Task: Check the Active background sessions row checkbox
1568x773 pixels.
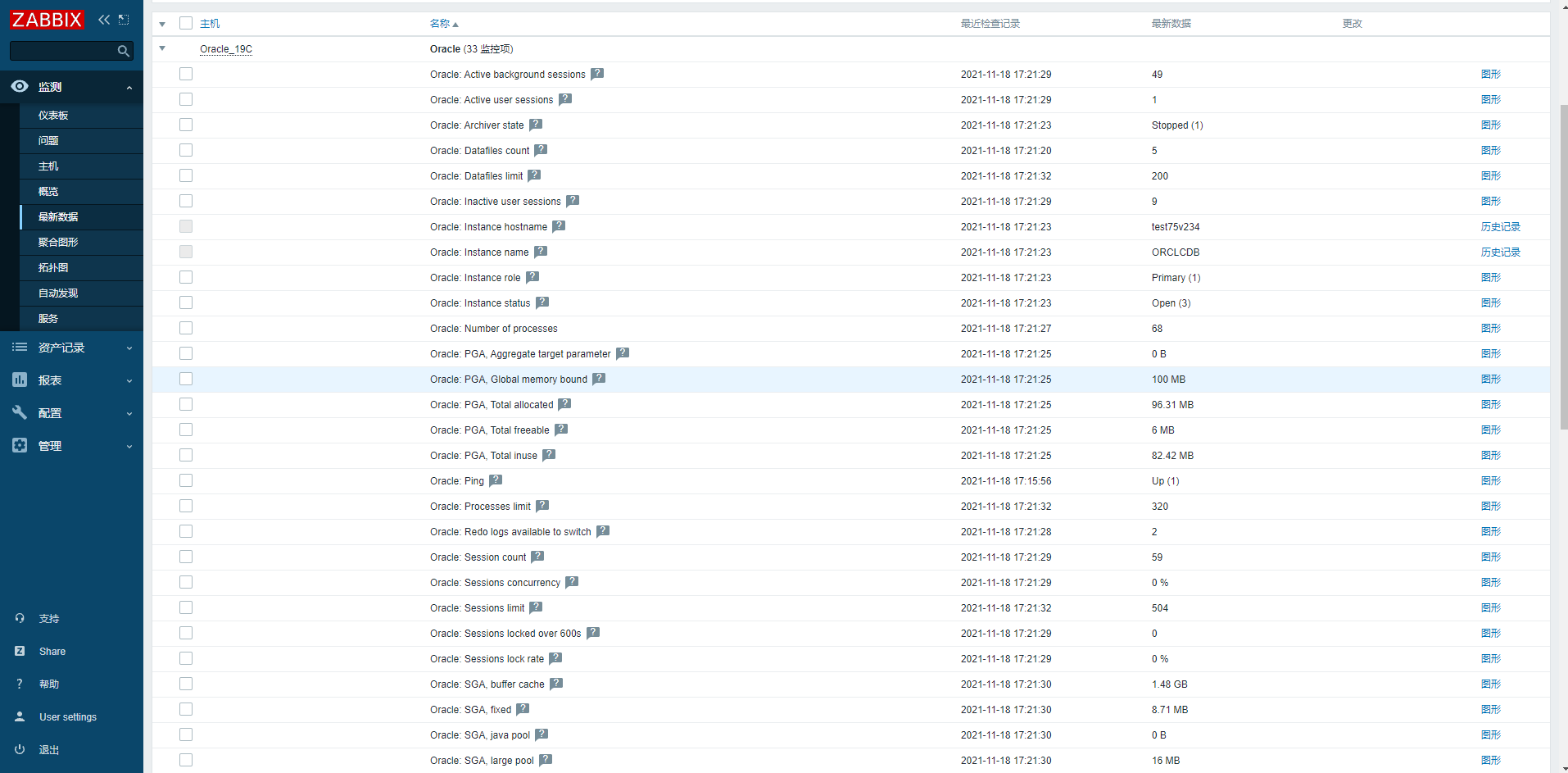Action: pos(186,74)
